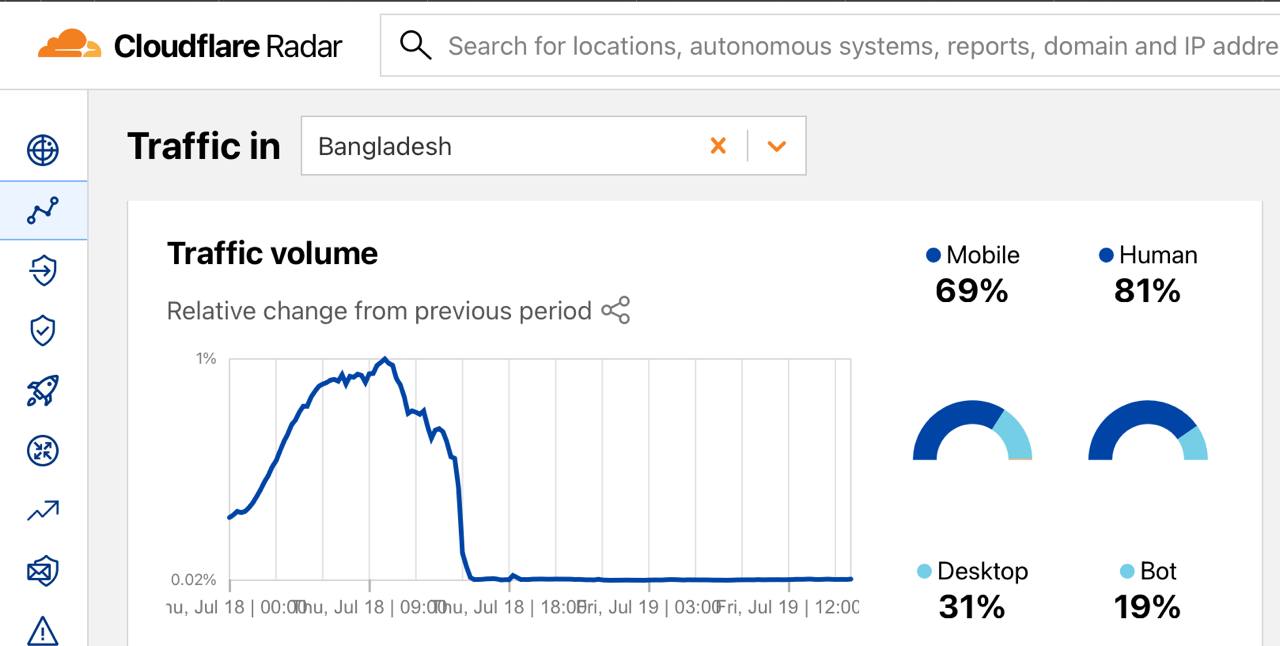Click the search magnifier icon
This screenshot has height=646, width=1280.
pyautogui.click(x=415, y=45)
